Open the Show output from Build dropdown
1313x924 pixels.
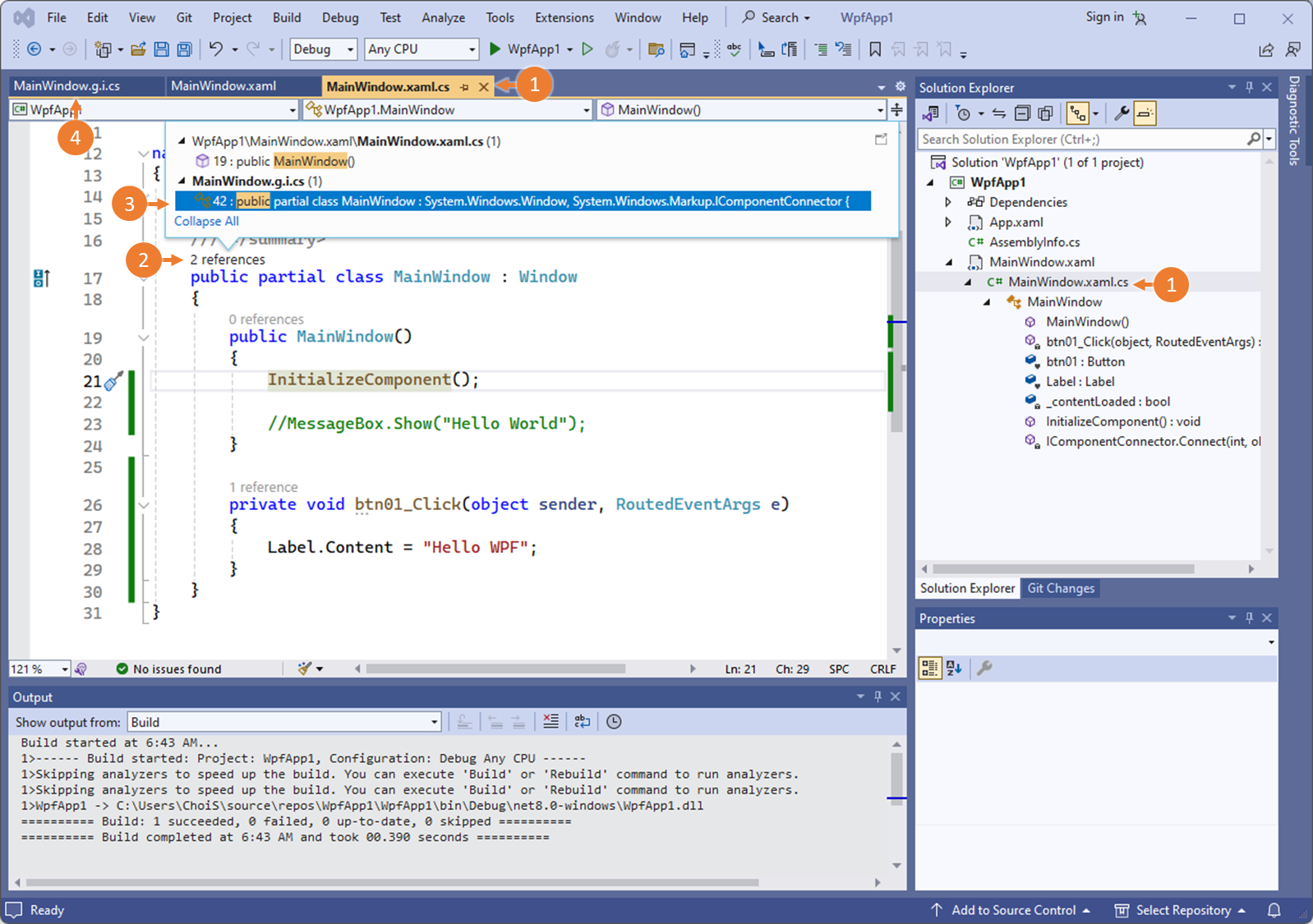[284, 722]
